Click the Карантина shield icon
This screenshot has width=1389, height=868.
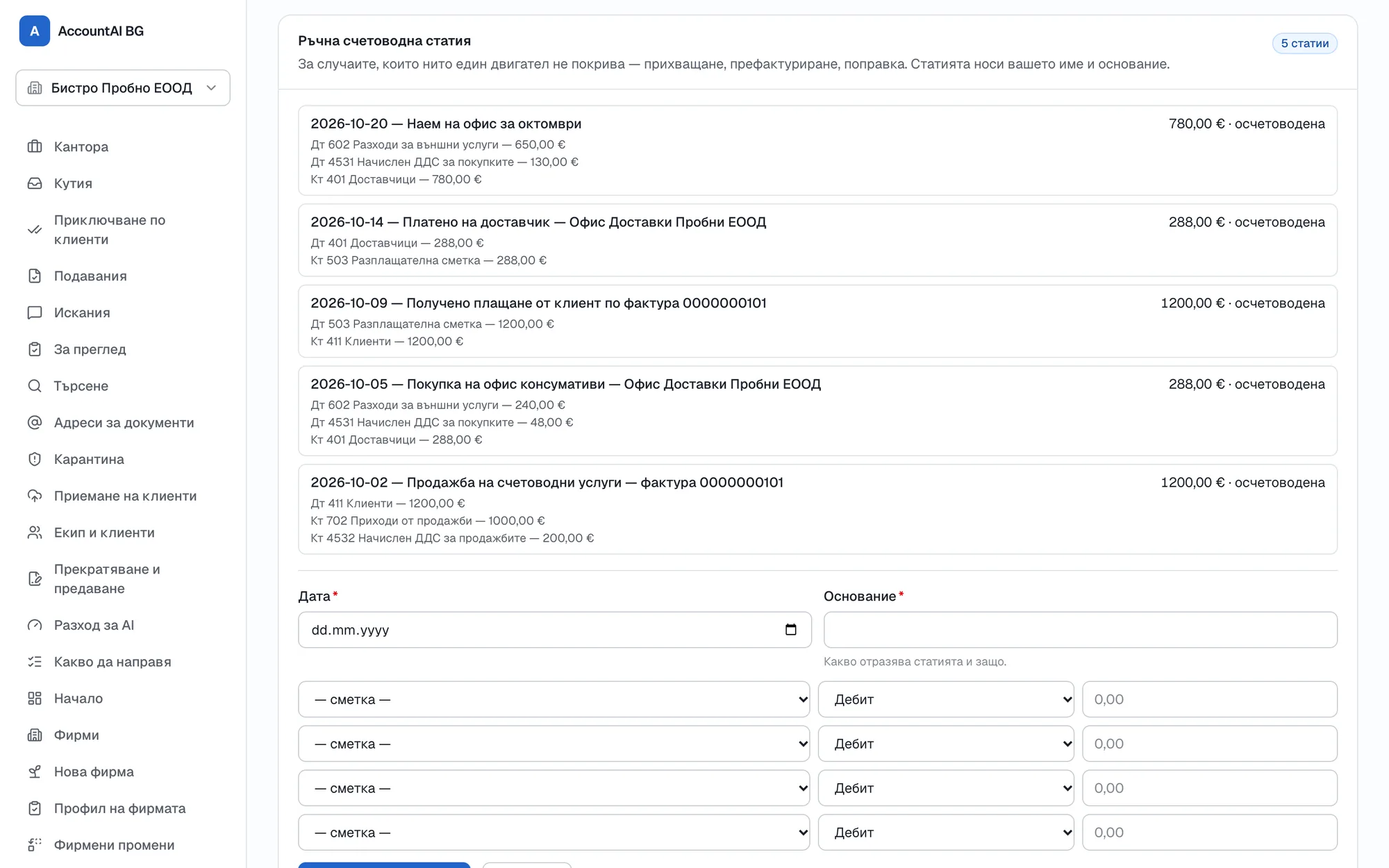tap(35, 459)
